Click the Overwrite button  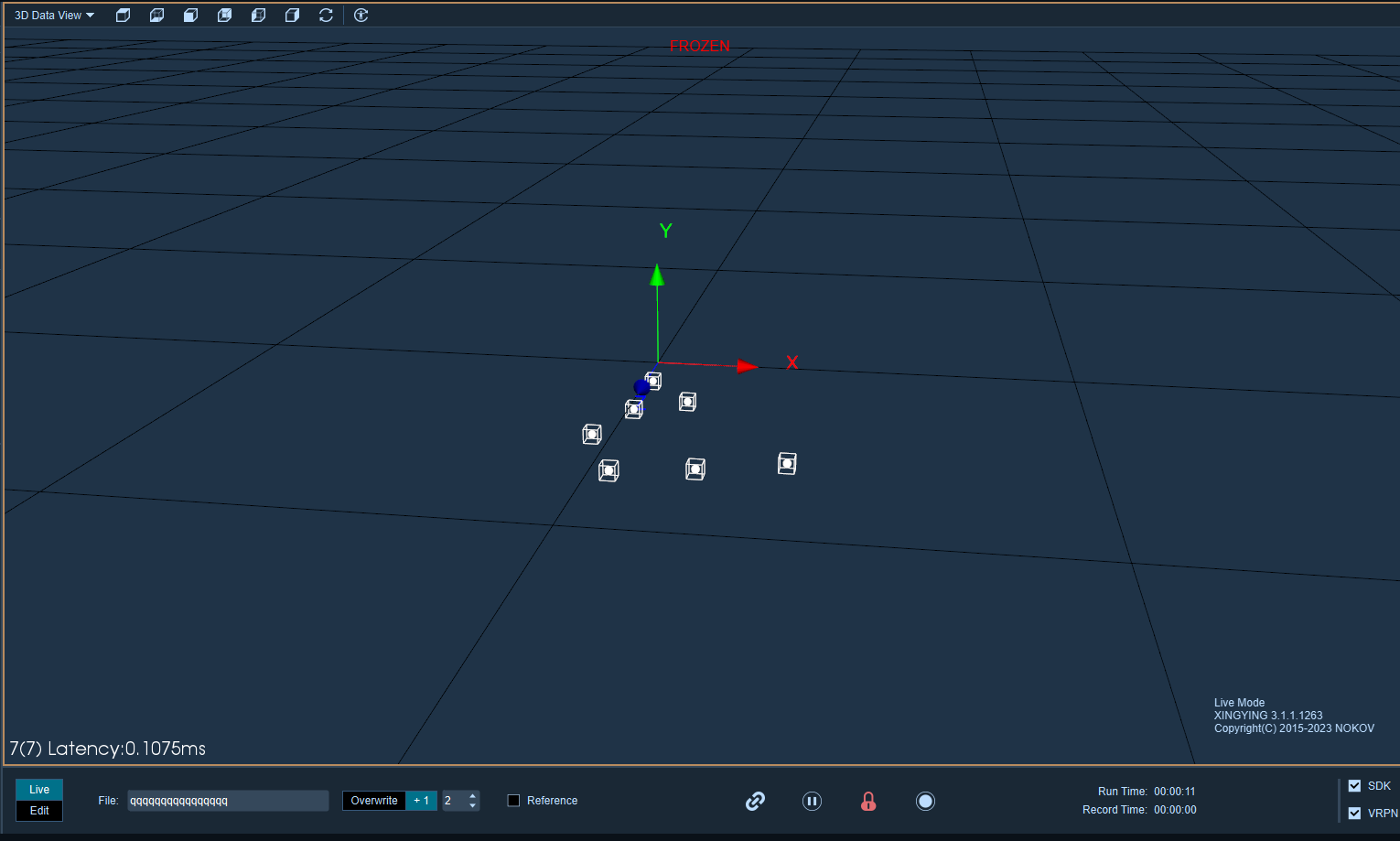pyautogui.click(x=374, y=801)
